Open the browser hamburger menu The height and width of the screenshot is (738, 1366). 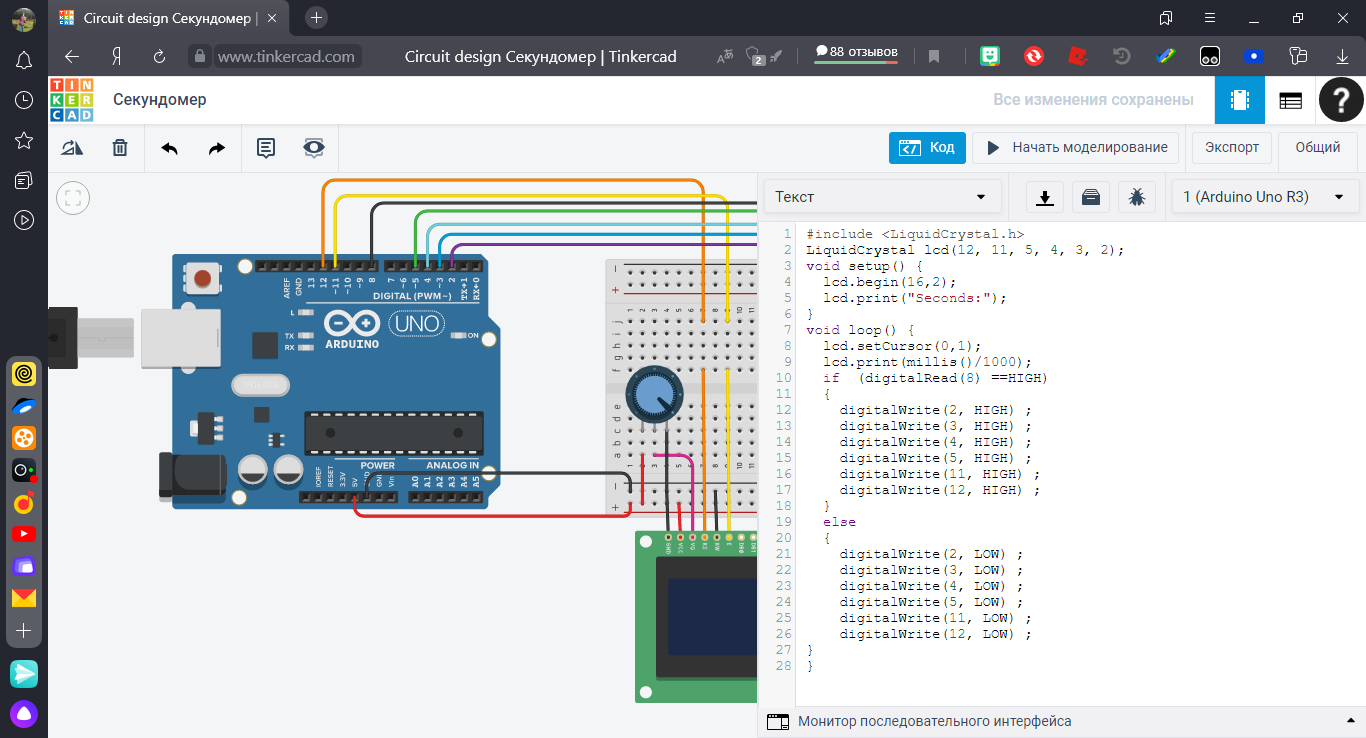click(1211, 18)
